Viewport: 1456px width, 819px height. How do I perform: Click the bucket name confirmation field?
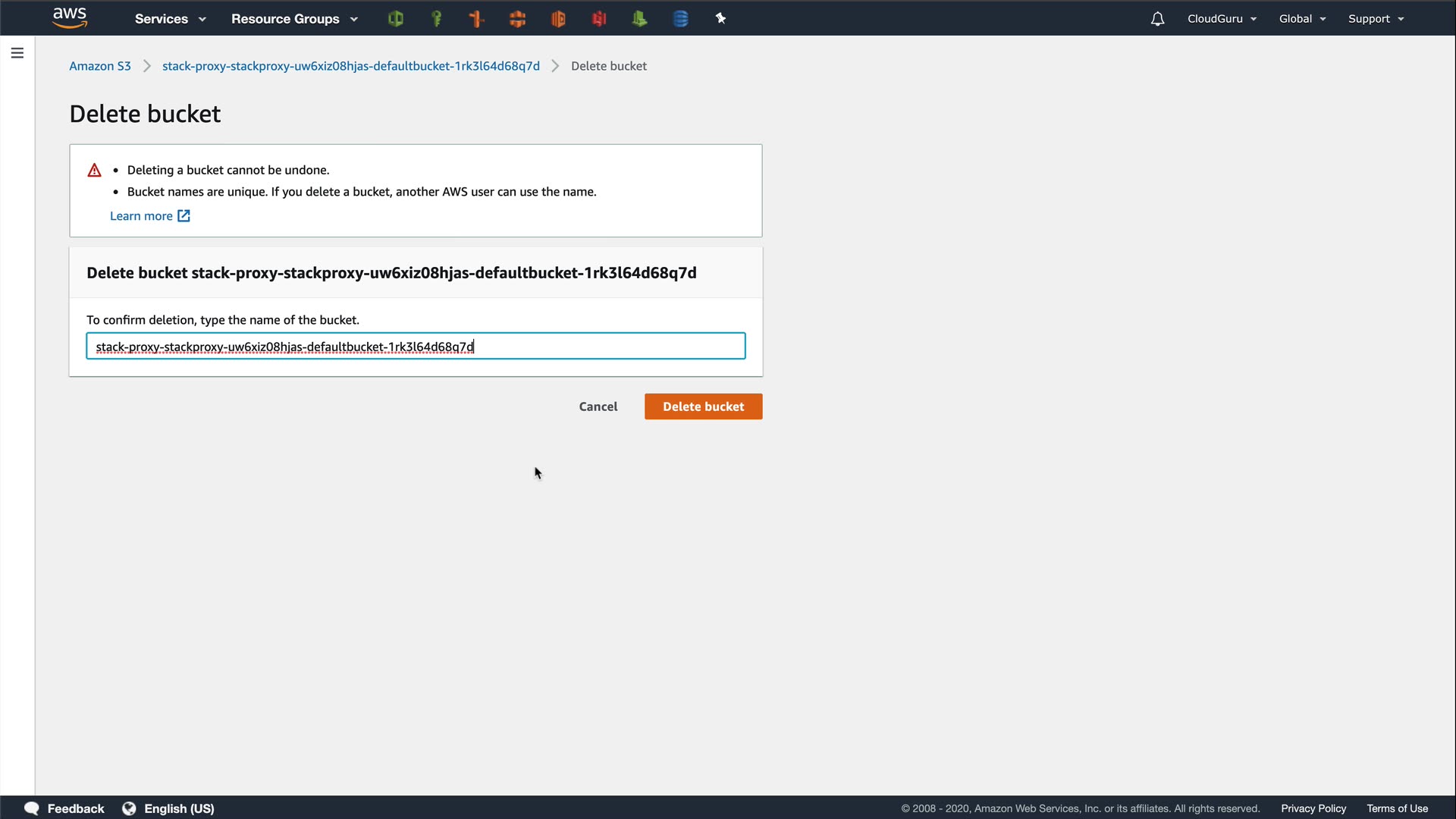point(416,347)
